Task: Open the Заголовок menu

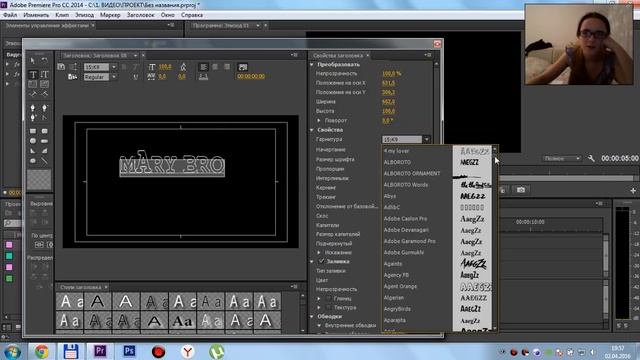Action: click(x=141, y=15)
